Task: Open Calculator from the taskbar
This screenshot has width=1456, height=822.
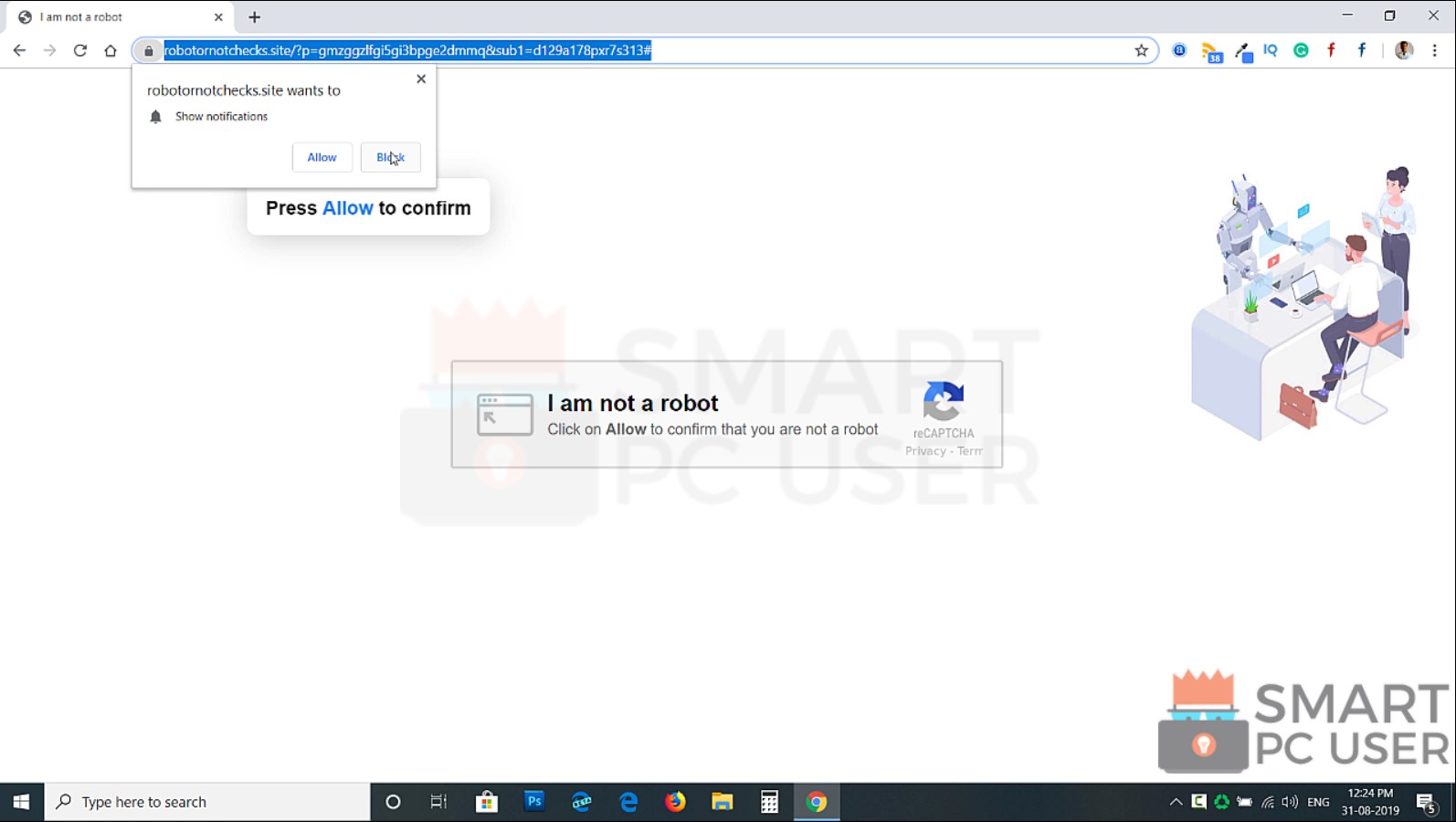Action: 769,802
